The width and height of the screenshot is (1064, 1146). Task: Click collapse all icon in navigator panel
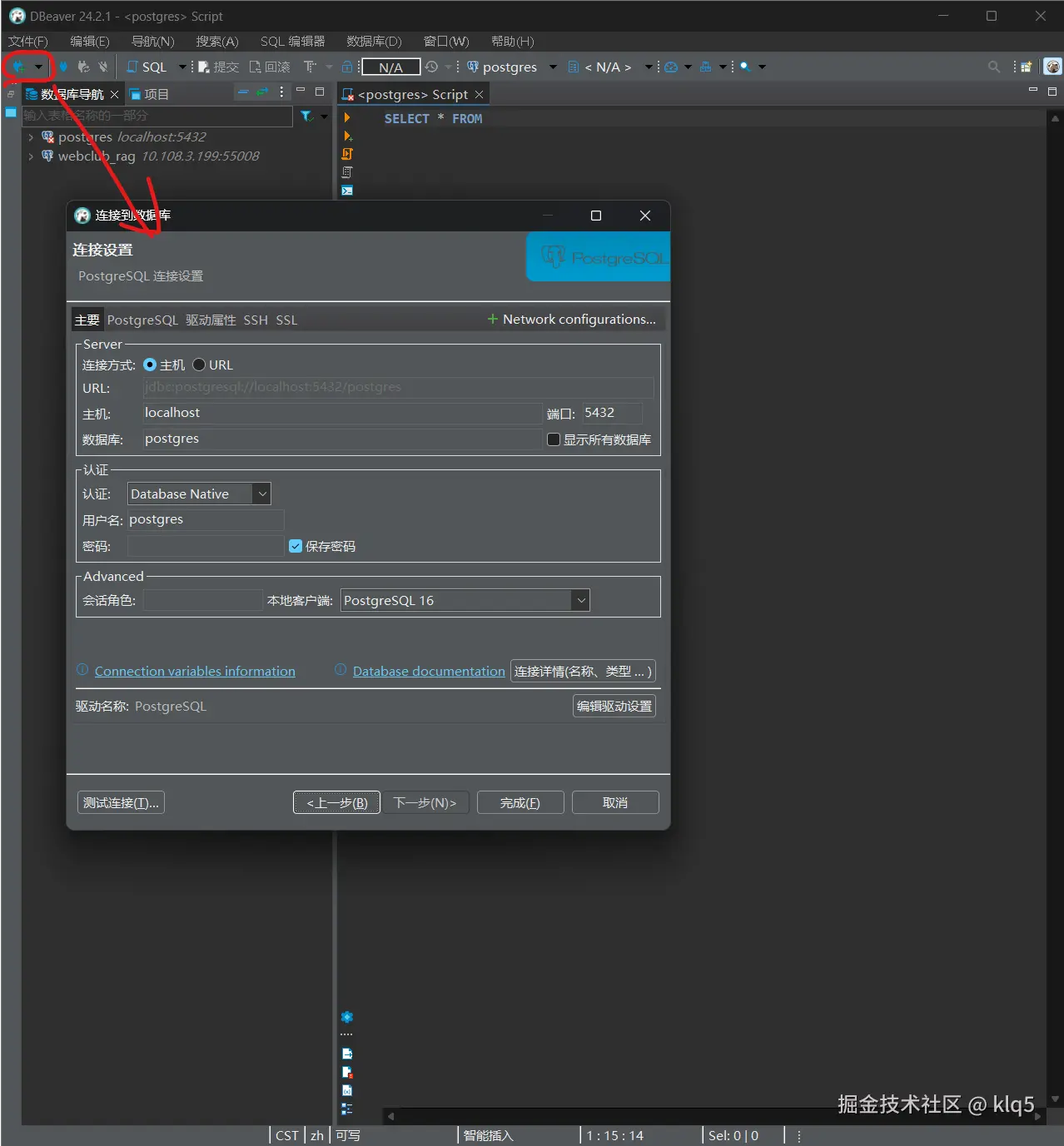243,92
